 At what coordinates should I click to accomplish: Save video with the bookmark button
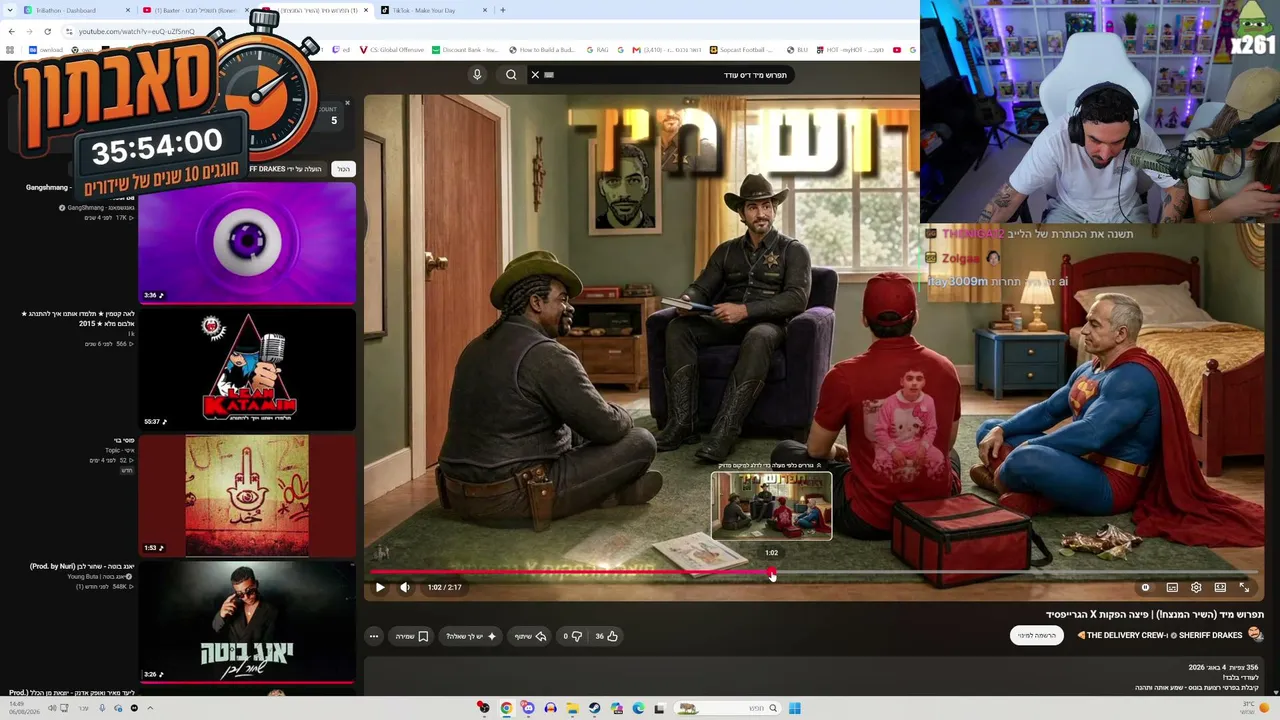[412, 636]
